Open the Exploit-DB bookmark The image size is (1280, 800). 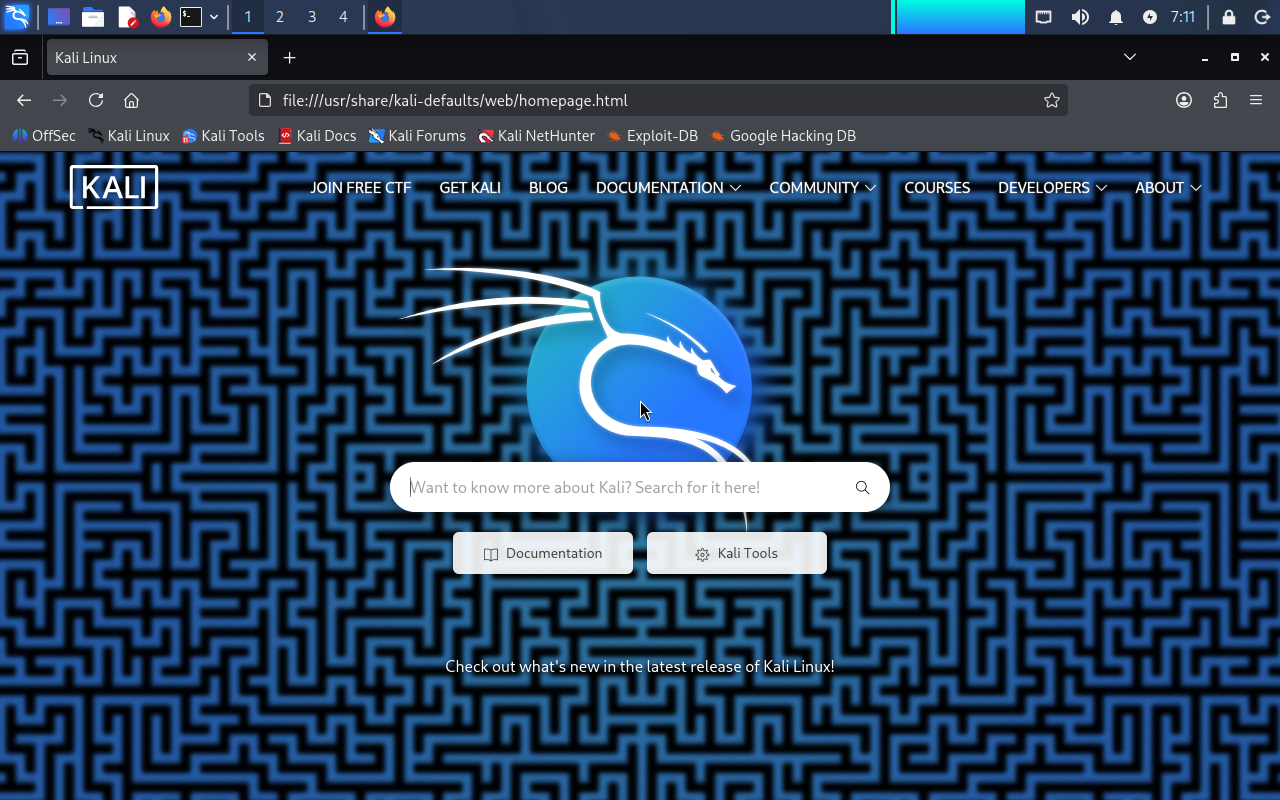pyautogui.click(x=652, y=136)
